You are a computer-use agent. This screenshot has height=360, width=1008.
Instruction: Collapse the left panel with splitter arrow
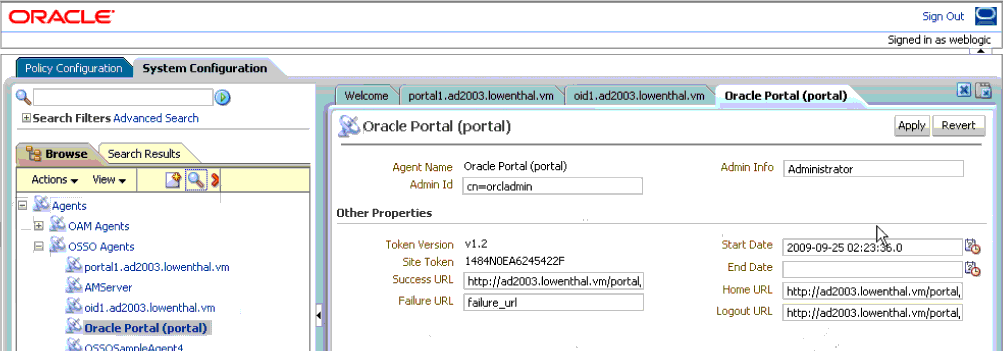pos(319,316)
